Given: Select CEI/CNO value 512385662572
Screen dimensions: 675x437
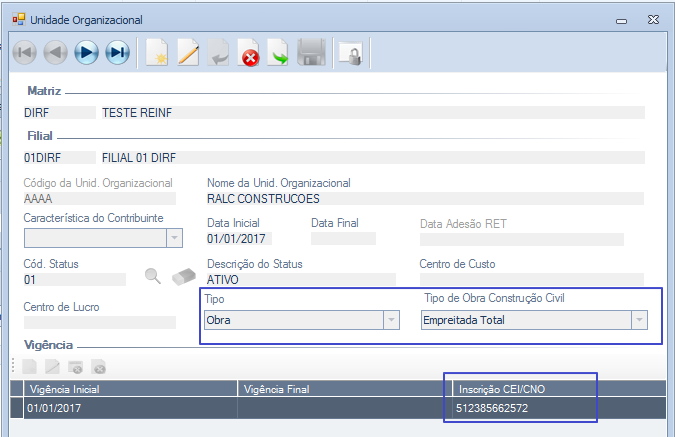Looking at the screenshot, I should coord(557,408).
